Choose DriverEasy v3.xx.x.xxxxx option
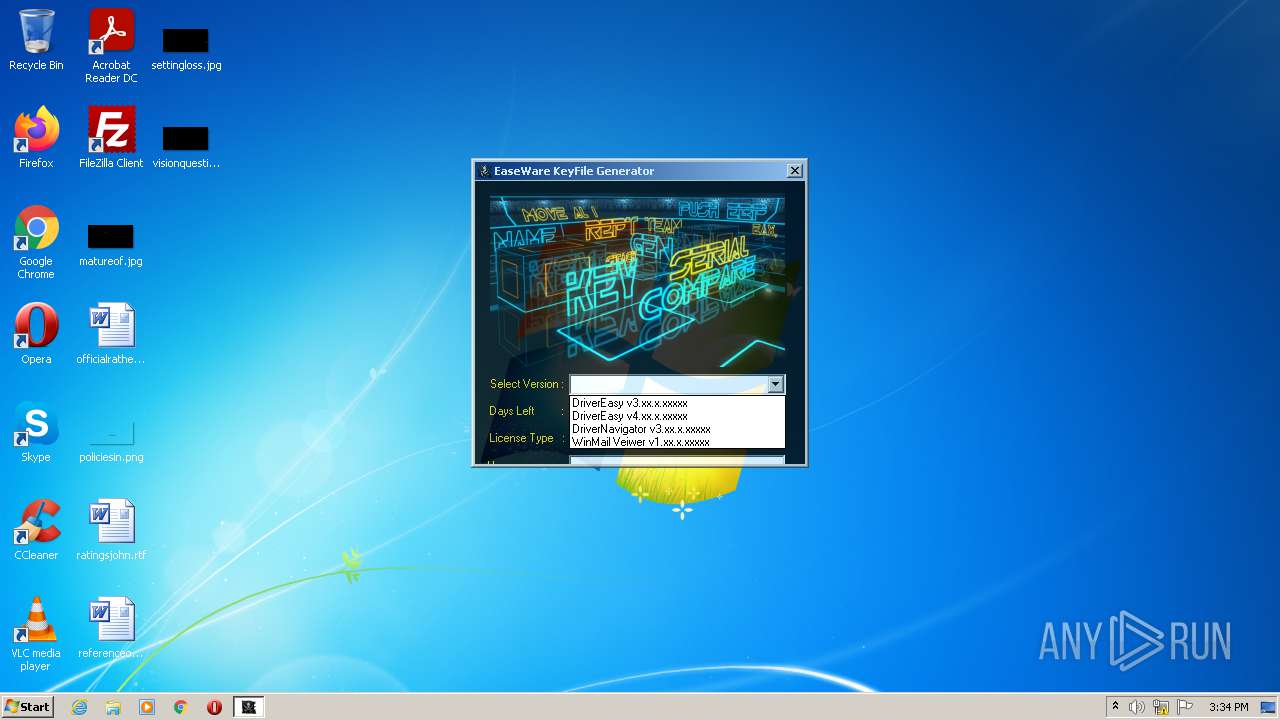The image size is (1280, 720). [677, 403]
